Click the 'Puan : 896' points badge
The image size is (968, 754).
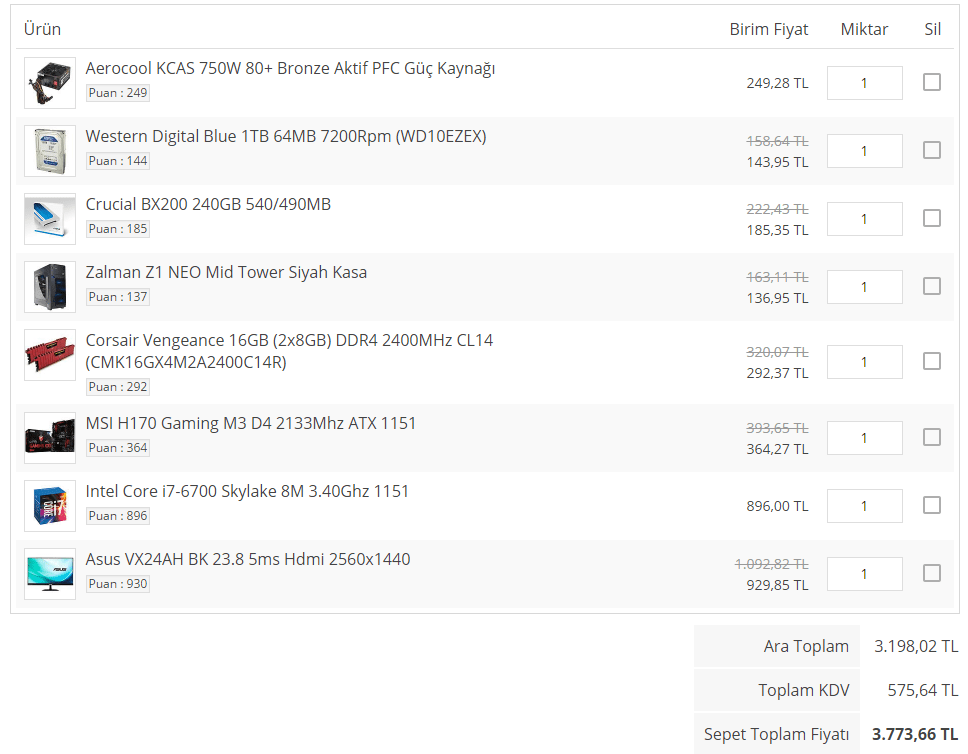118,516
